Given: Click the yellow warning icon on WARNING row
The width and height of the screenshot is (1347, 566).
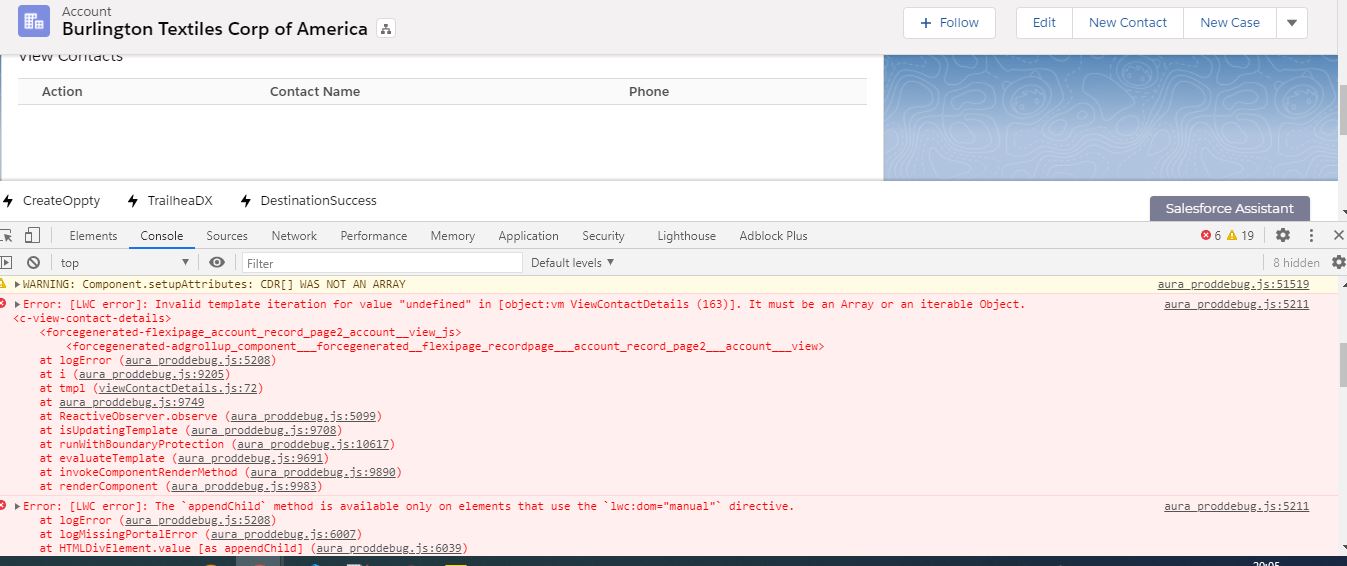Looking at the screenshot, I should point(4,284).
